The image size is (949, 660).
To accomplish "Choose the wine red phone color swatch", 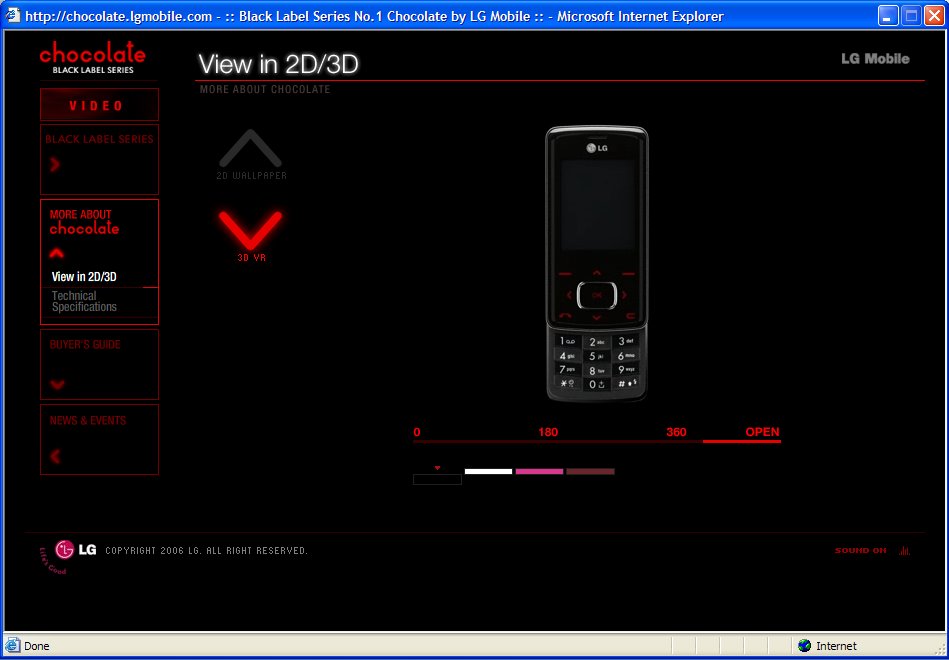I will [590, 472].
